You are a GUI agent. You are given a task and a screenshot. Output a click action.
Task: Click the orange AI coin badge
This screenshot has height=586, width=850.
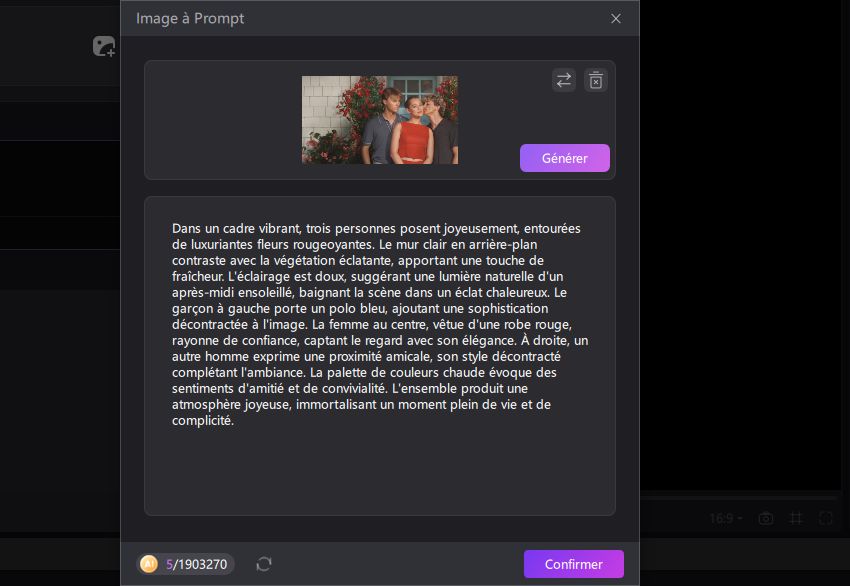point(150,564)
